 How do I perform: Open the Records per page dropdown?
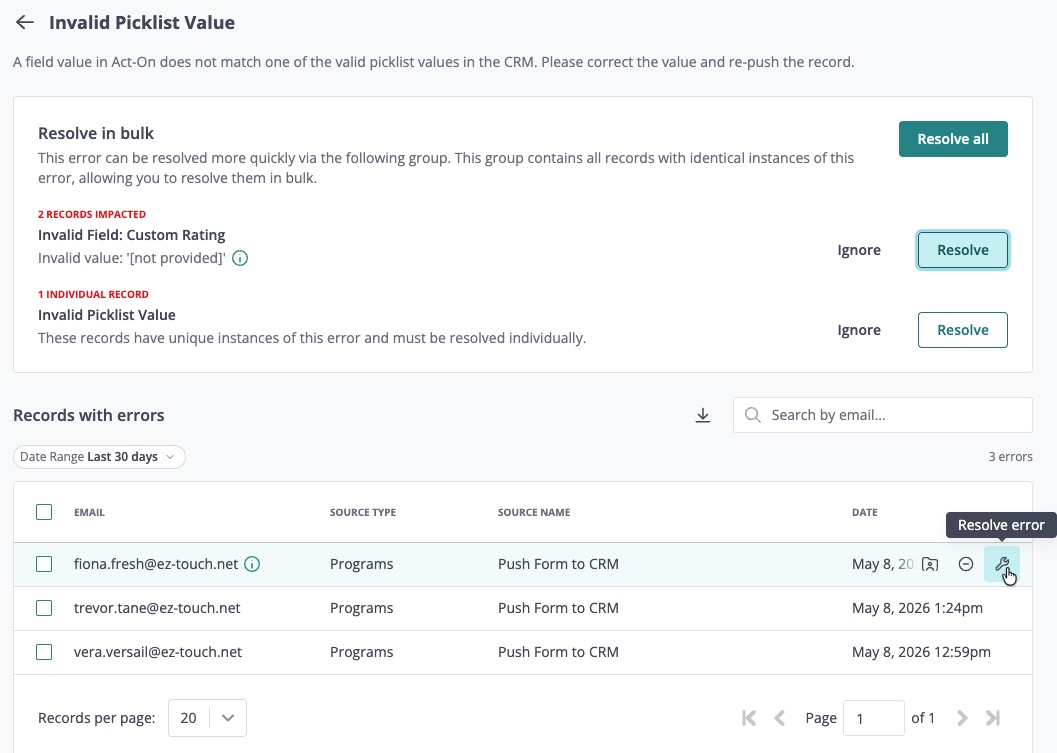[207, 718]
